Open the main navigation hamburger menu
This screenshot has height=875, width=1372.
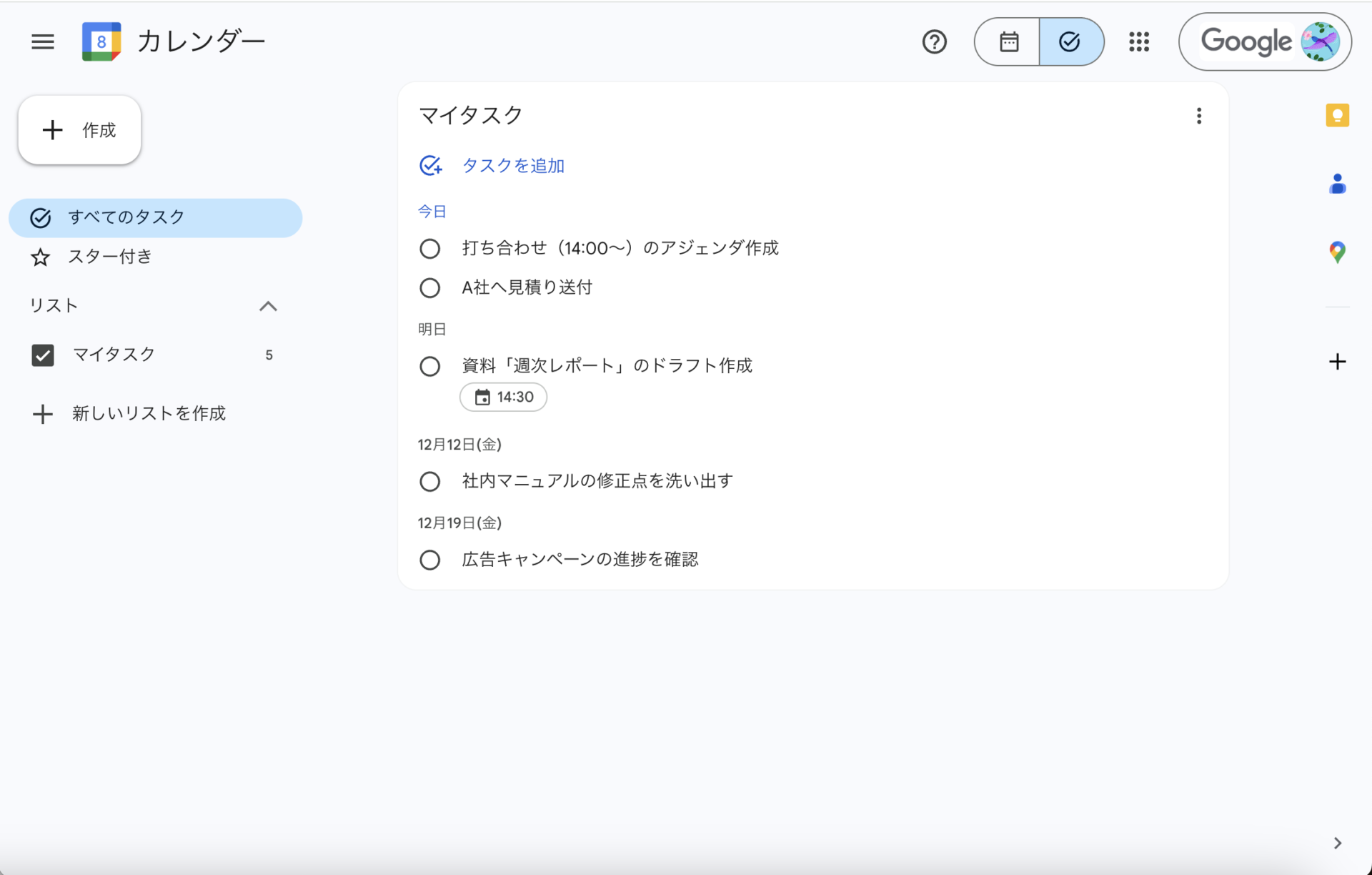pos(42,41)
